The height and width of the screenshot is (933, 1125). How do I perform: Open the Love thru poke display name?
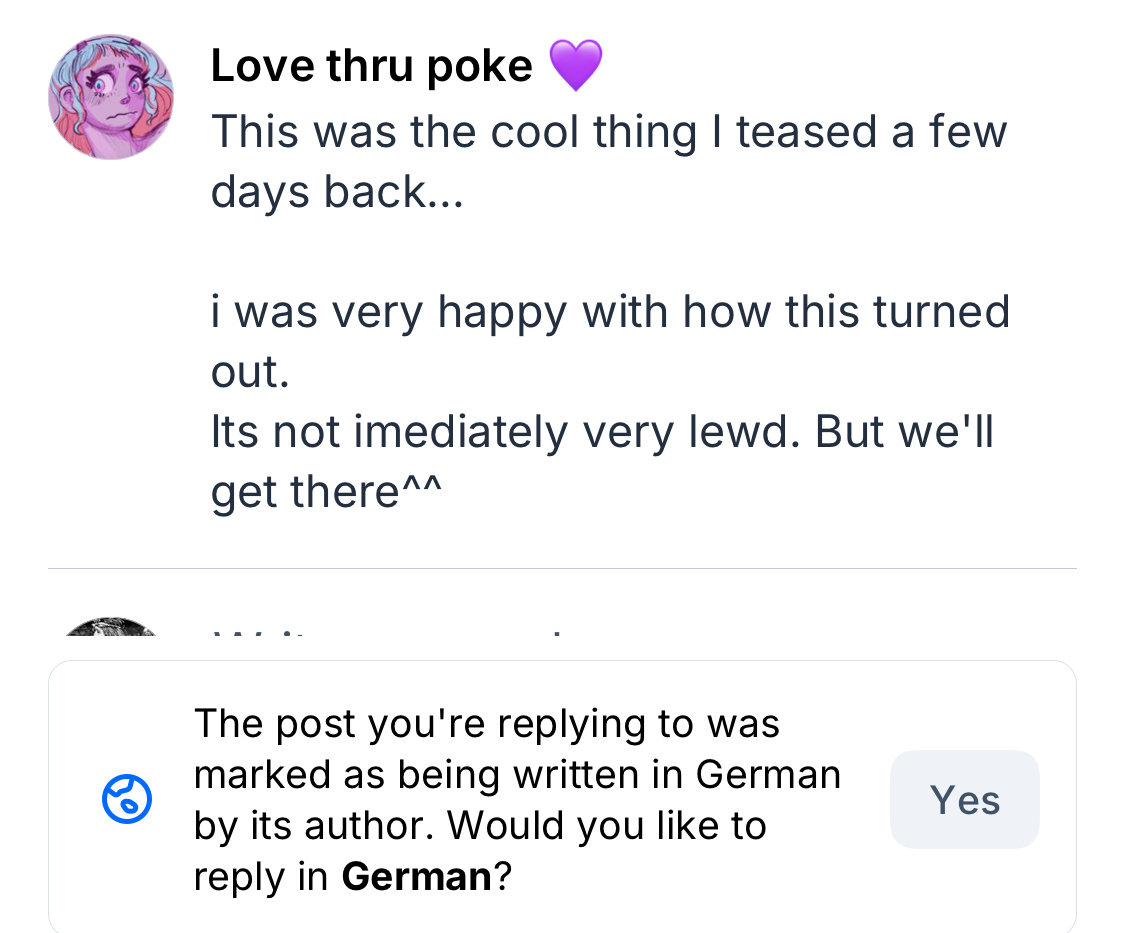(372, 66)
